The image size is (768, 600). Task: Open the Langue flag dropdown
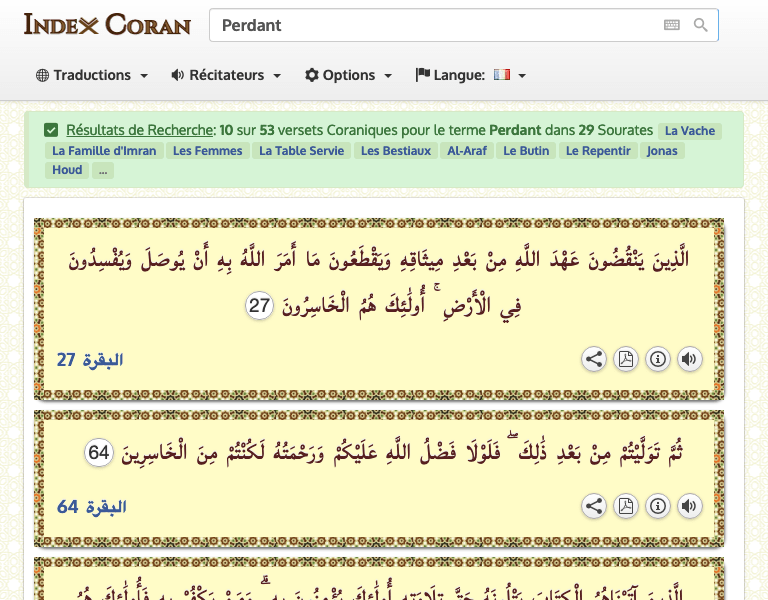tap(471, 75)
